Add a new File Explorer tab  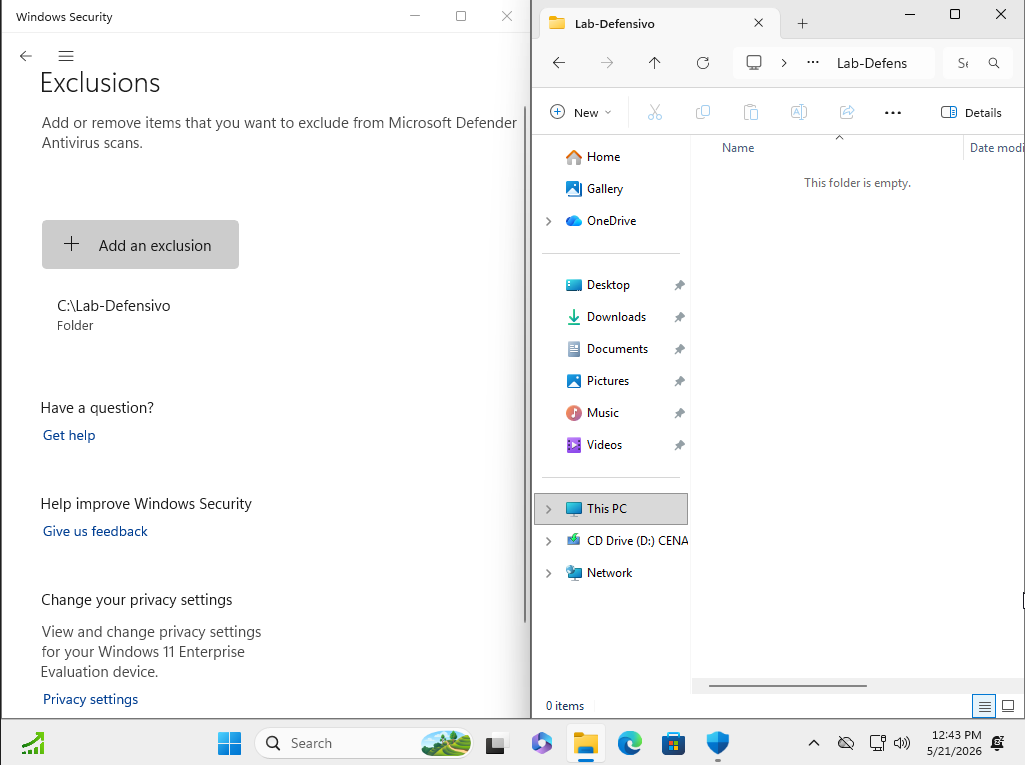pos(803,24)
